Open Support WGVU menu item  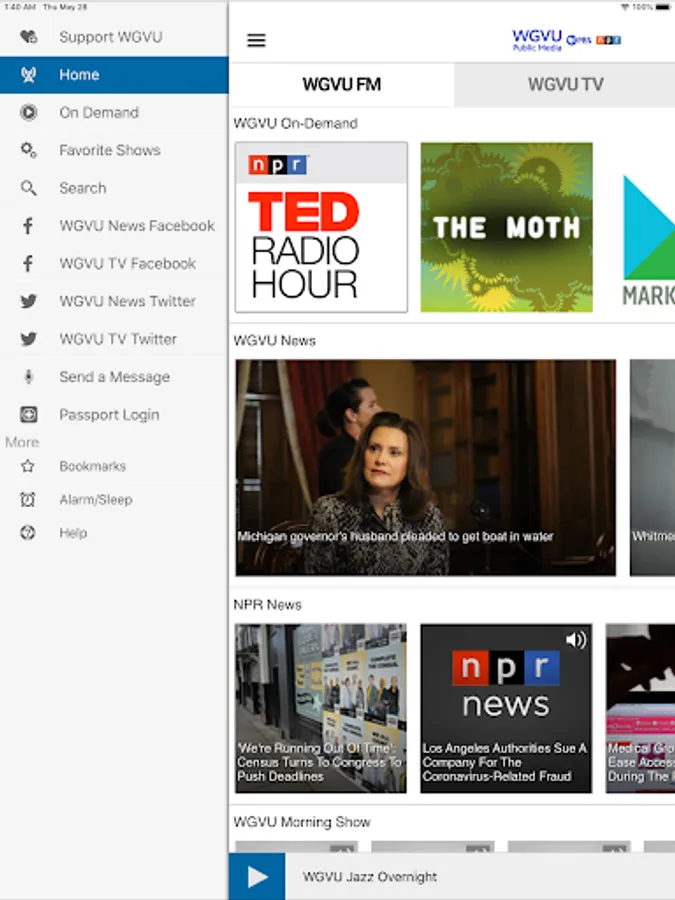[114, 37]
